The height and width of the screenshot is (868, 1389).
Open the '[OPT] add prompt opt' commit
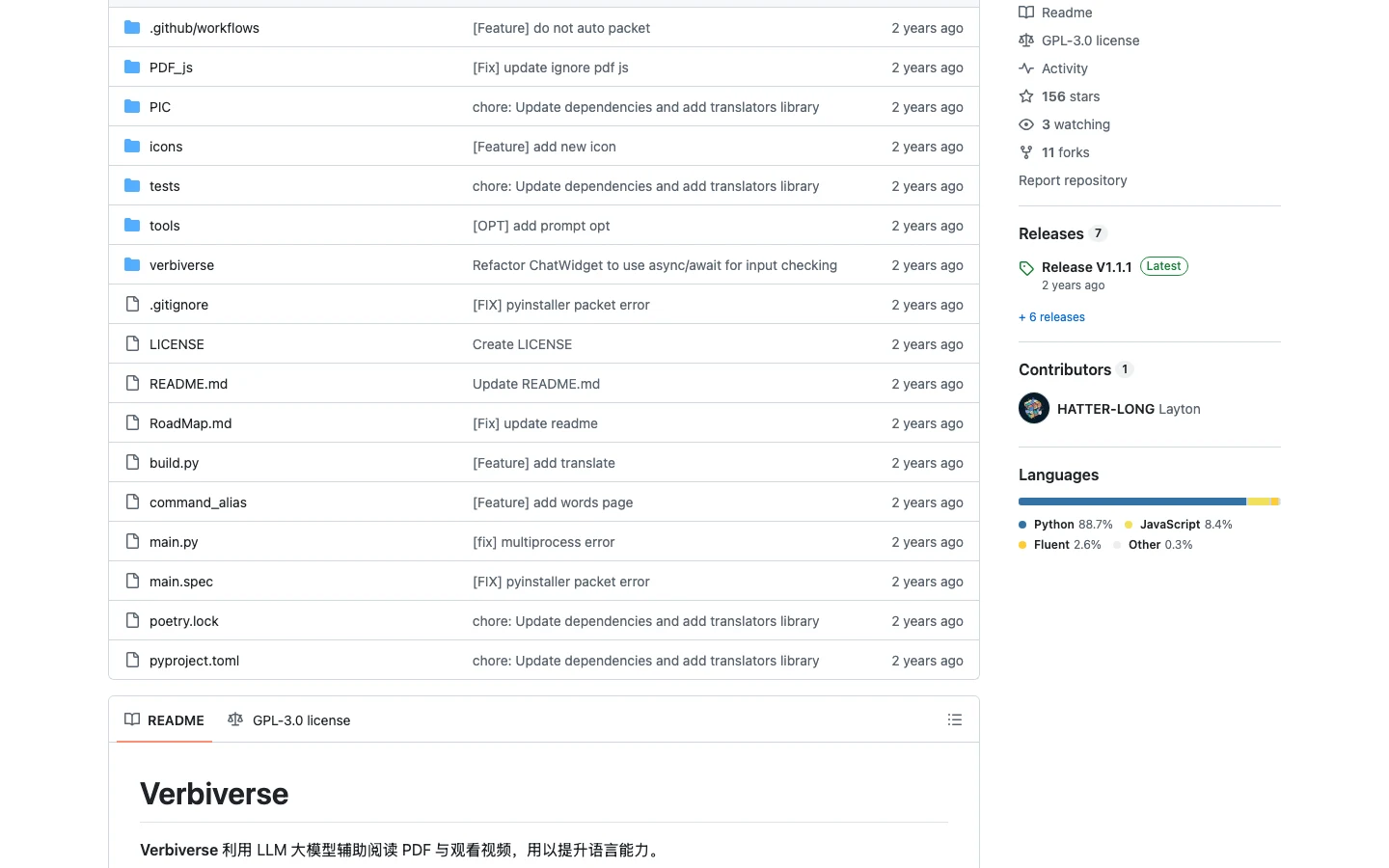pos(541,226)
